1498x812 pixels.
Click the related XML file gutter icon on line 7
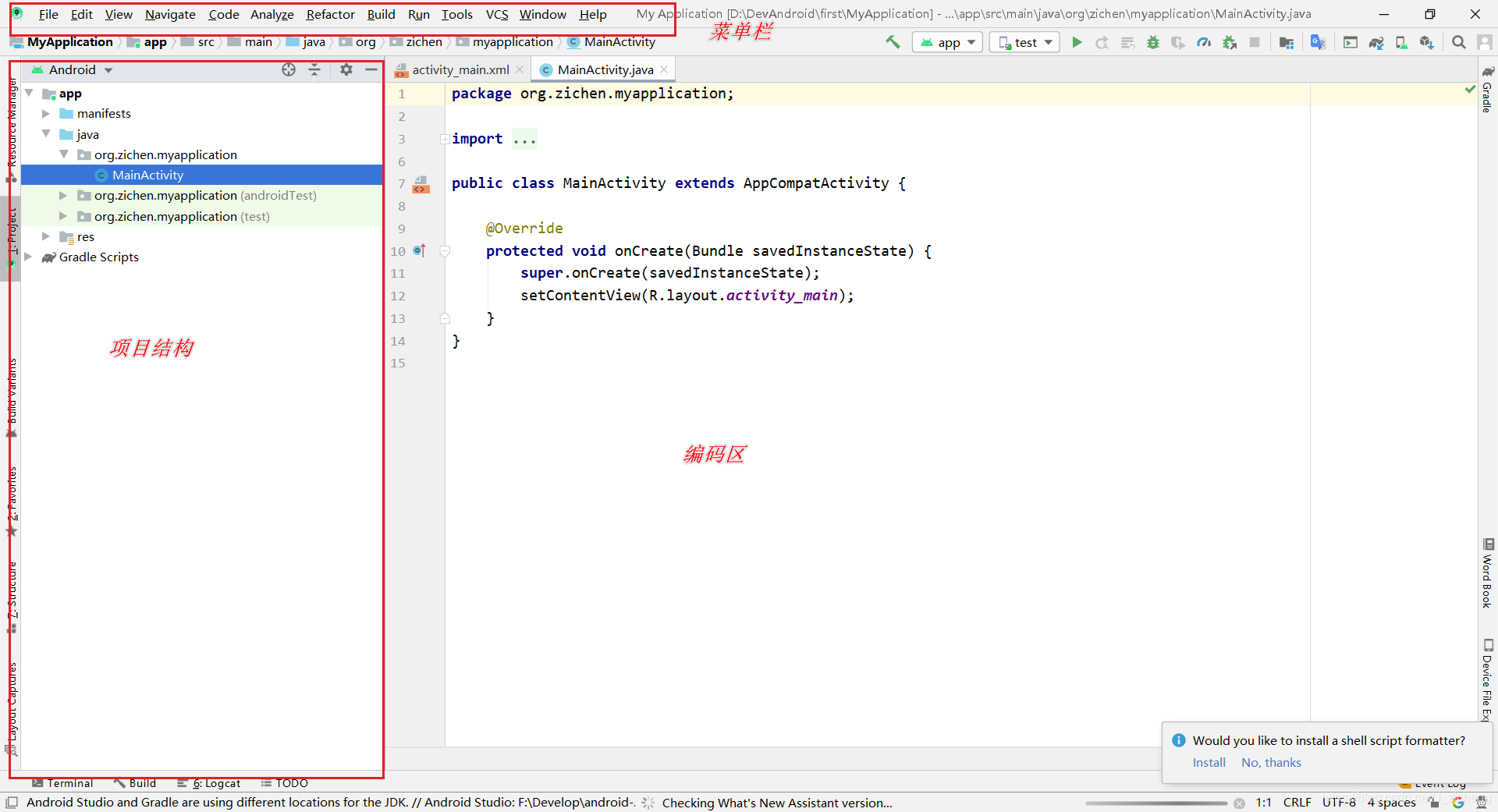[x=421, y=184]
